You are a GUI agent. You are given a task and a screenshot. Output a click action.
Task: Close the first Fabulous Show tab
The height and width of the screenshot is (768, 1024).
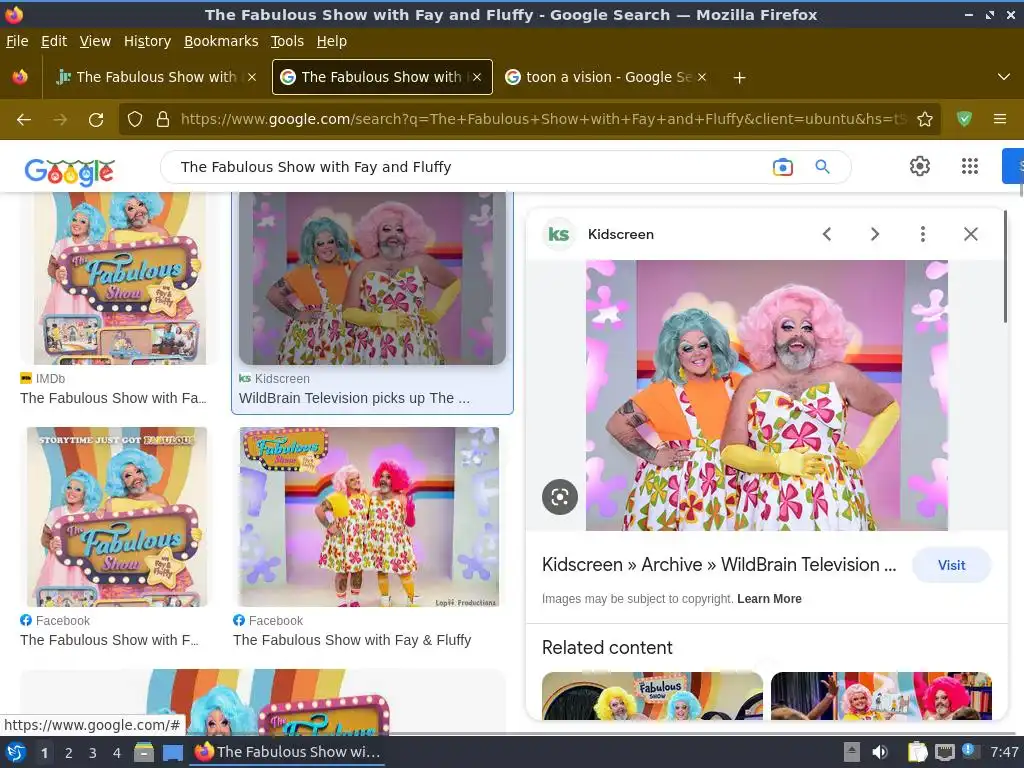point(252,77)
